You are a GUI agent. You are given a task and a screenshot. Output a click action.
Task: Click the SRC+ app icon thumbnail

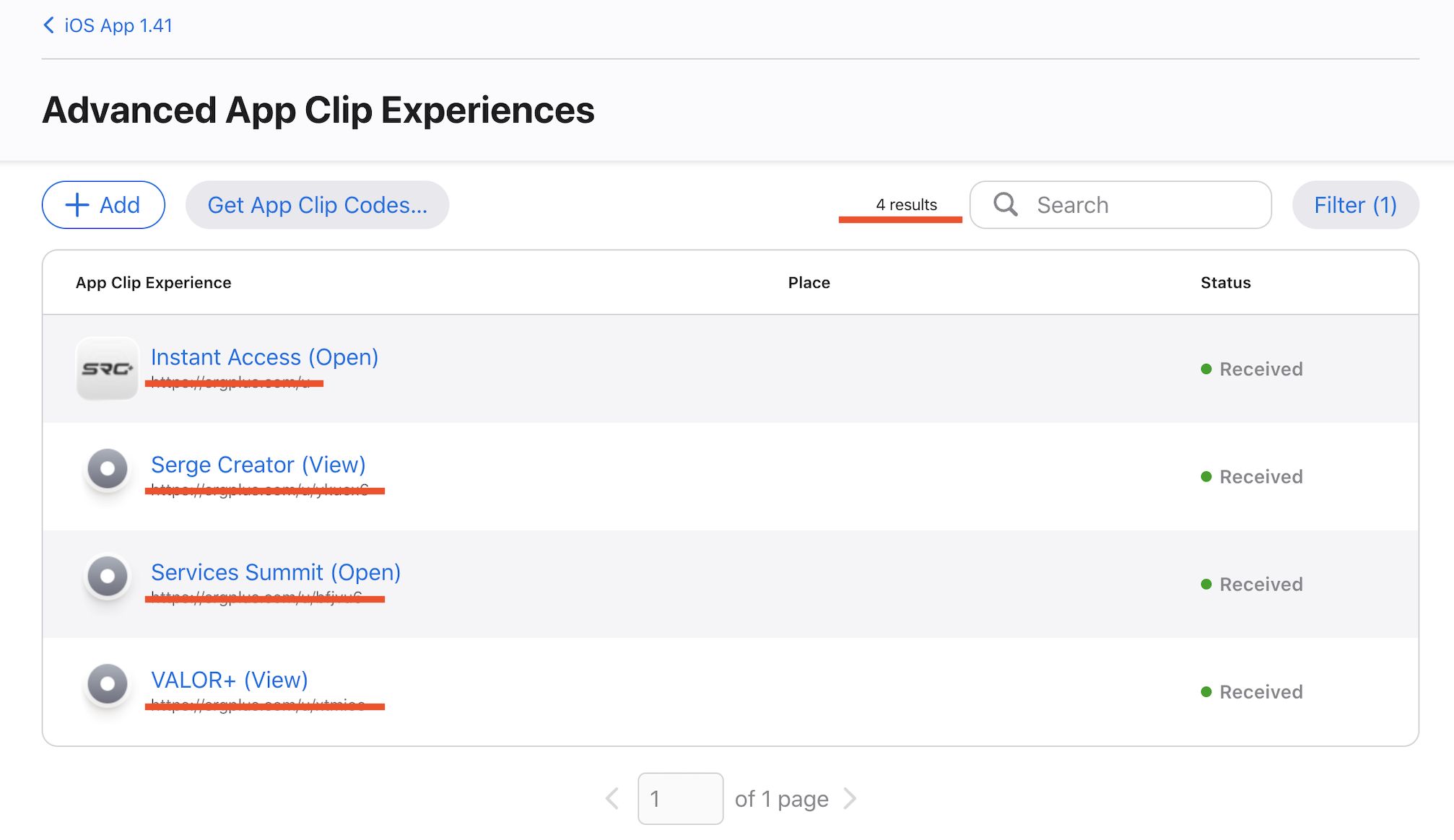[x=107, y=369]
